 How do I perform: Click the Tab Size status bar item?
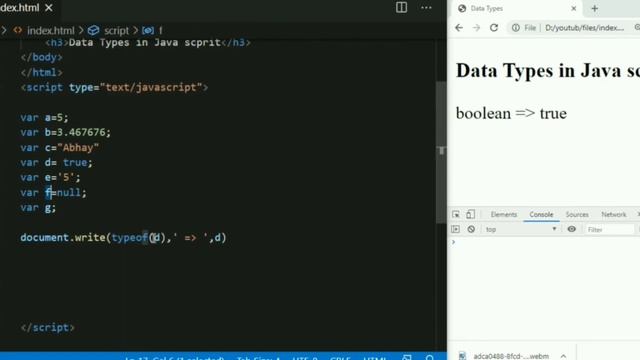click(x=259, y=358)
